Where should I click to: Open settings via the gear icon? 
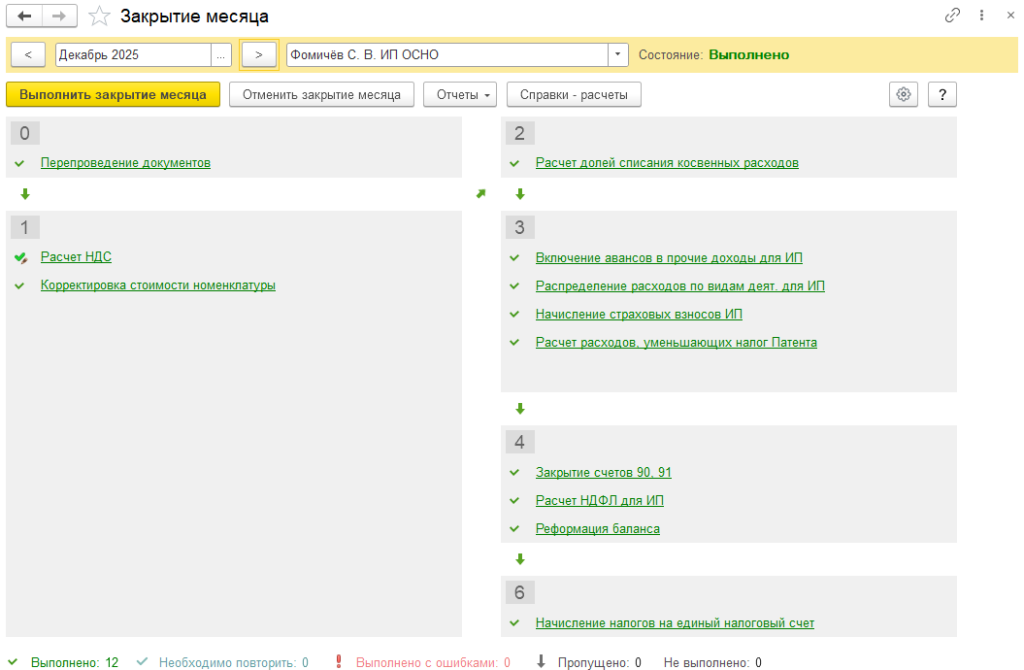click(x=904, y=94)
